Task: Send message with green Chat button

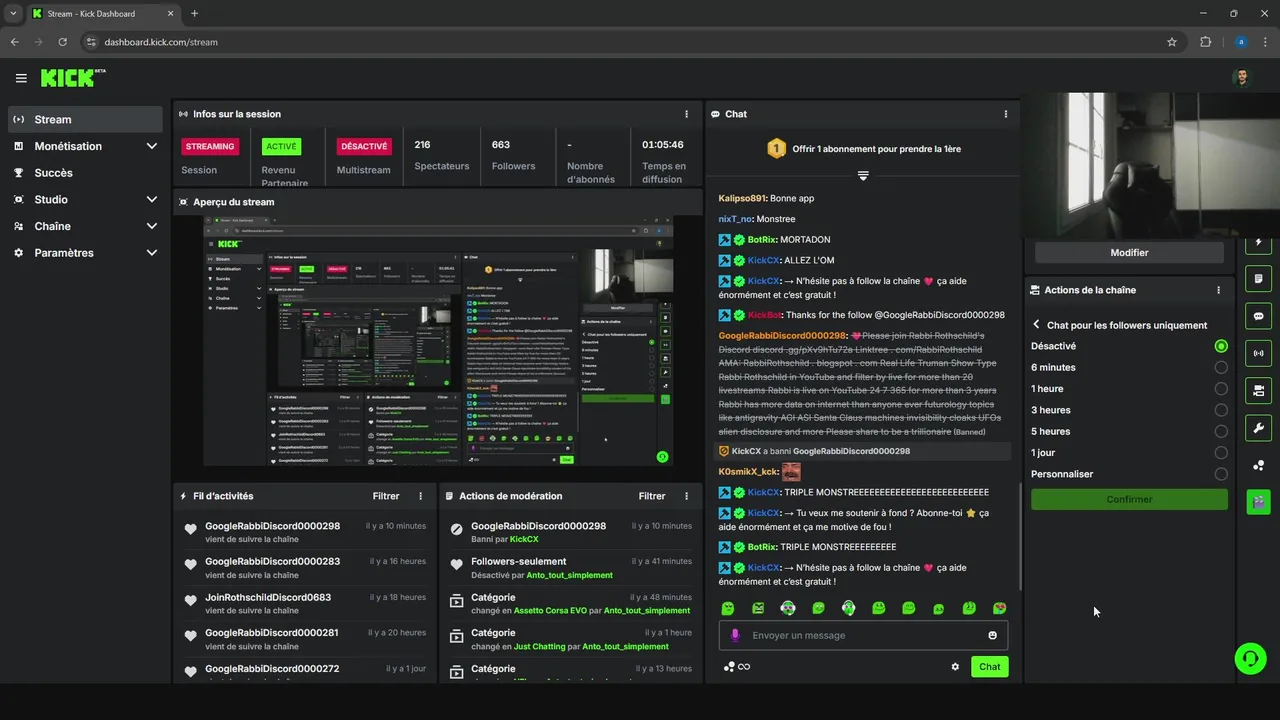Action: tap(989, 667)
